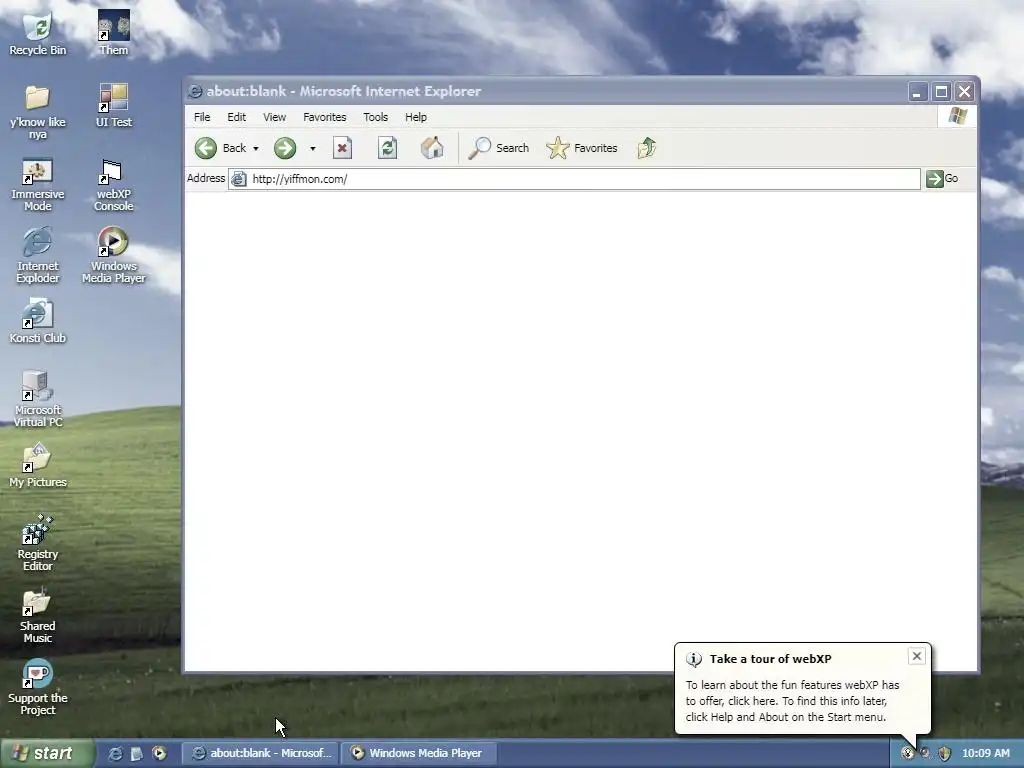Launch Windows Media Player desktop shortcut

click(x=114, y=255)
